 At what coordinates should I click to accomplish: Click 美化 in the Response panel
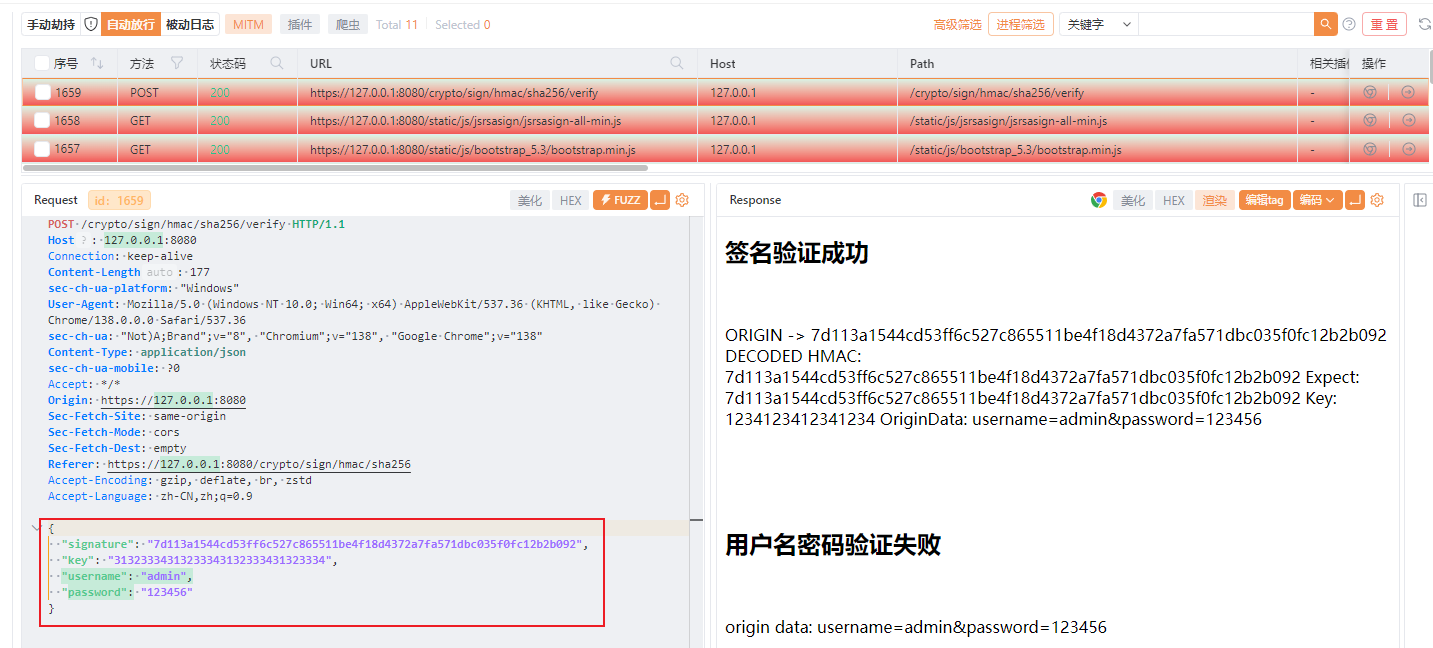click(1133, 200)
